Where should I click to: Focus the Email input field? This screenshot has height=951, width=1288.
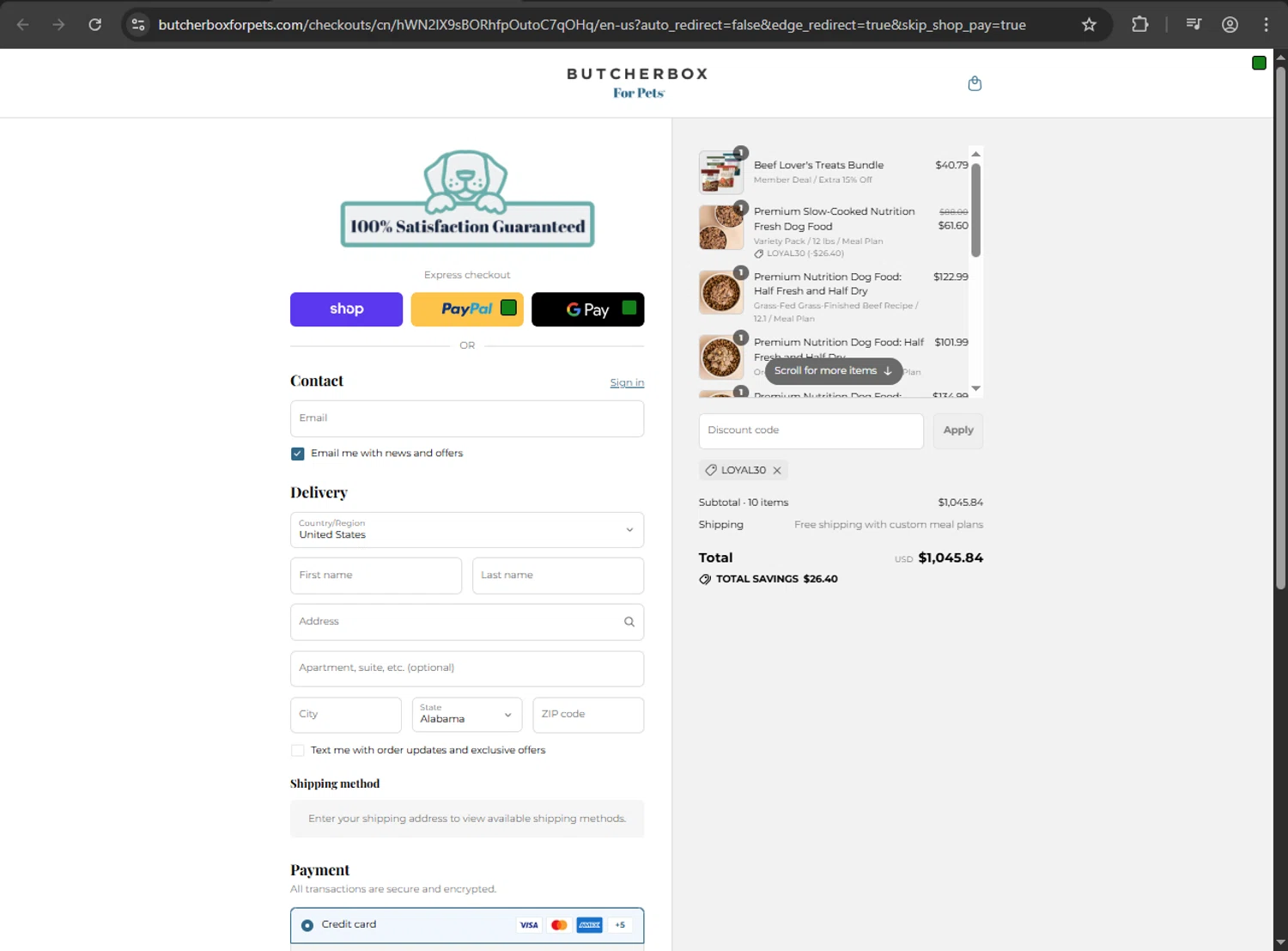click(x=467, y=418)
